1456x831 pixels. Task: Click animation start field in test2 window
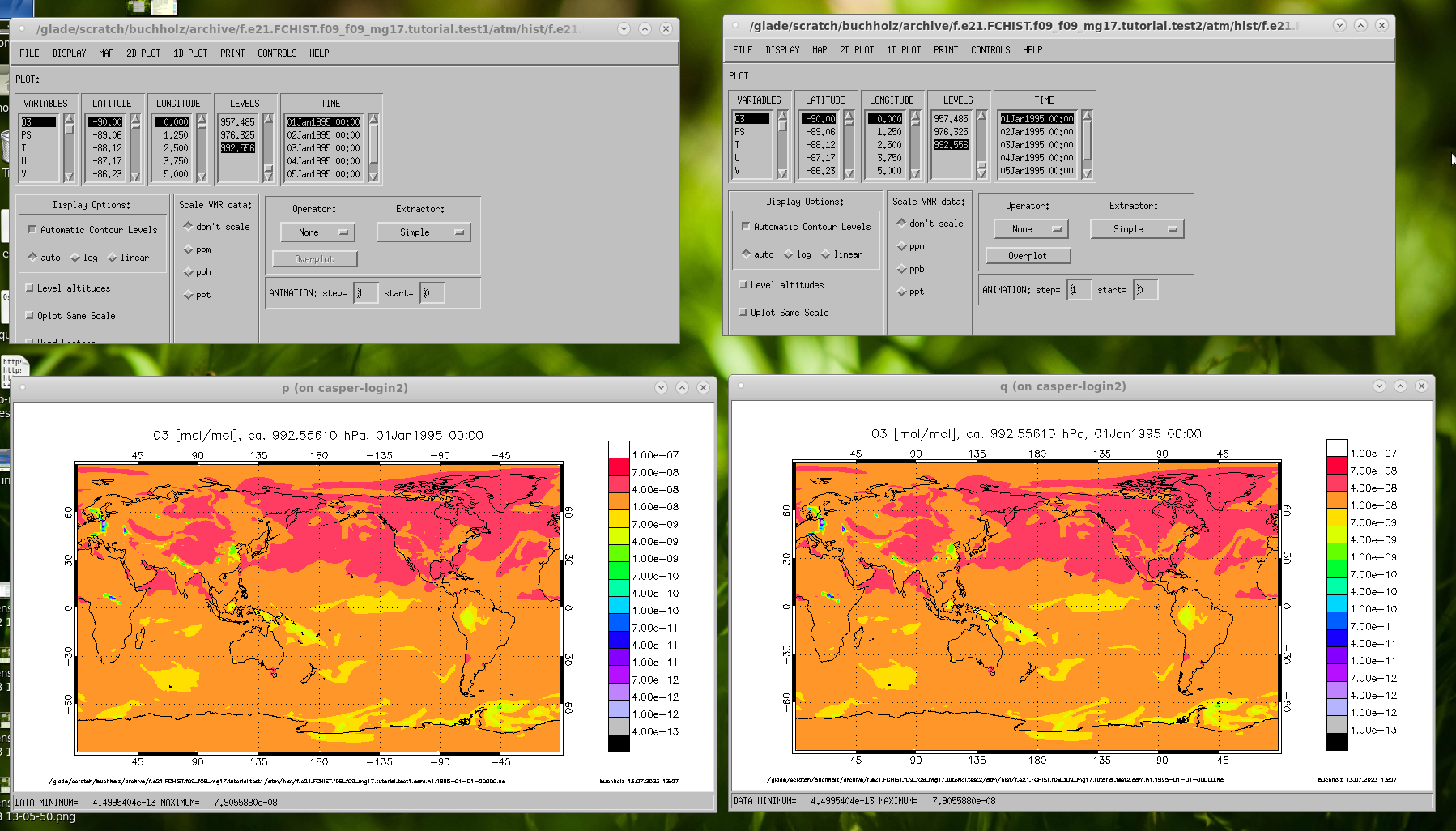(1145, 290)
